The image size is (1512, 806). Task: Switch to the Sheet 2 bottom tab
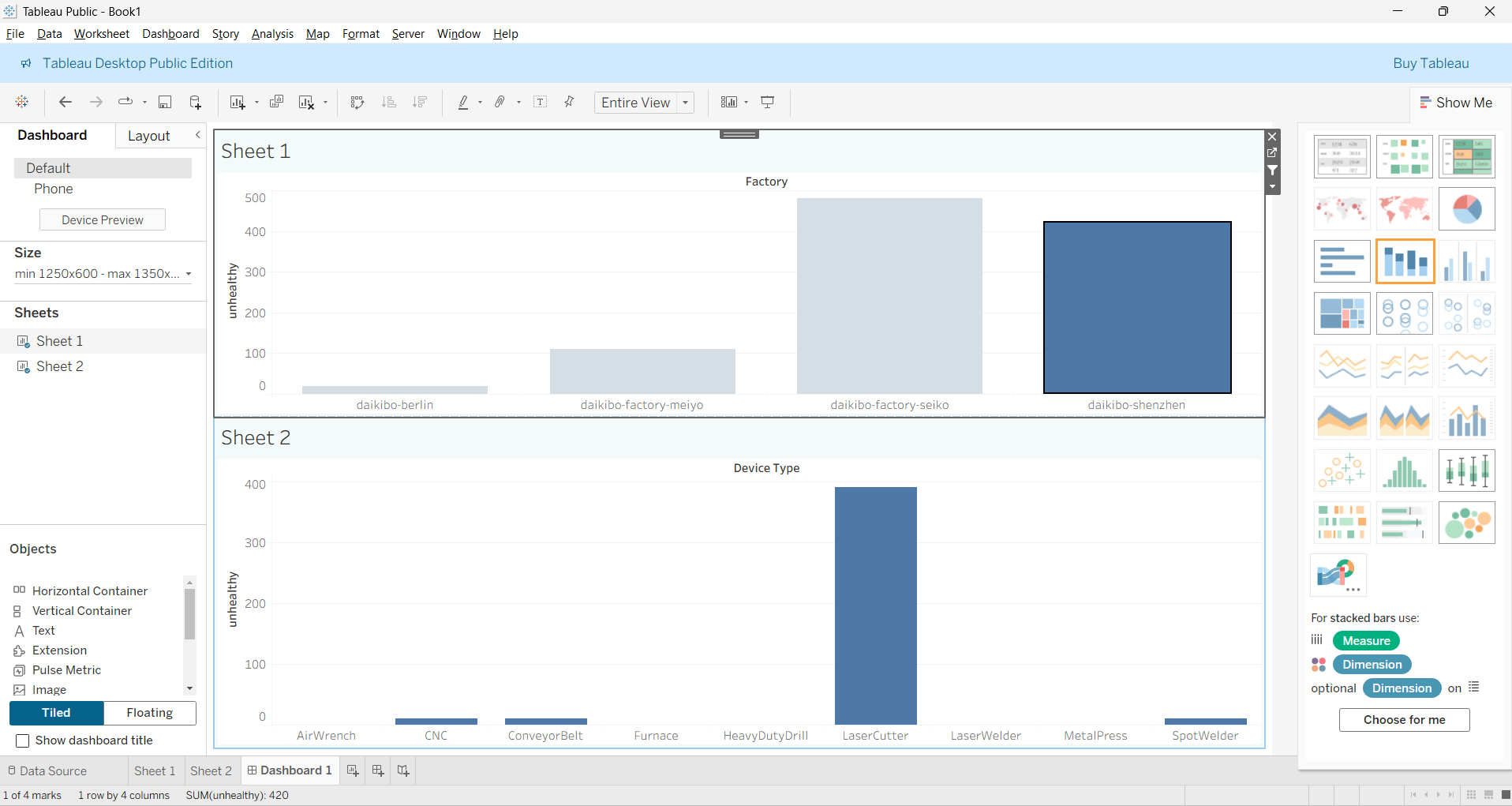(x=211, y=771)
